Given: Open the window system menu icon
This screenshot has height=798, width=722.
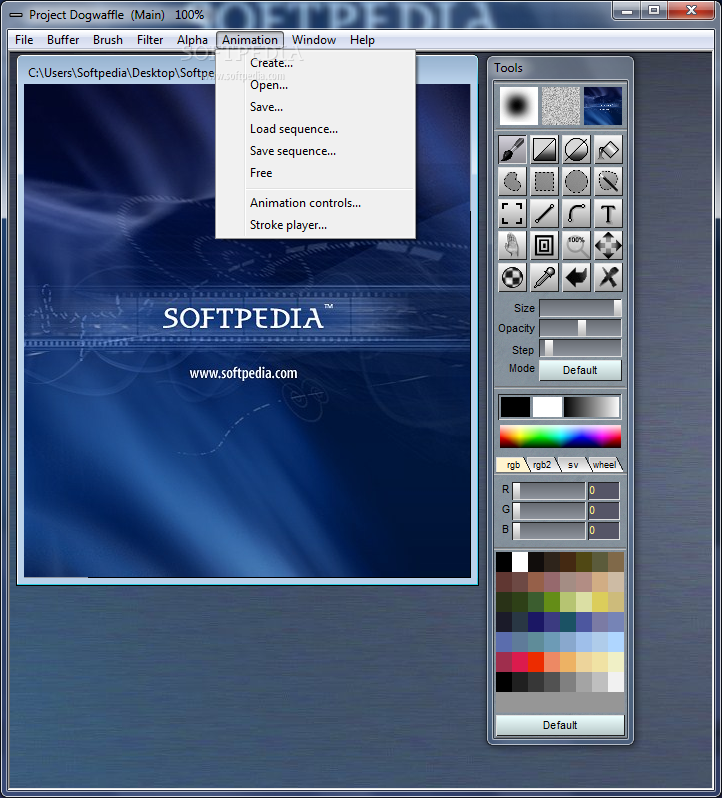Looking at the screenshot, I should pos(16,15).
